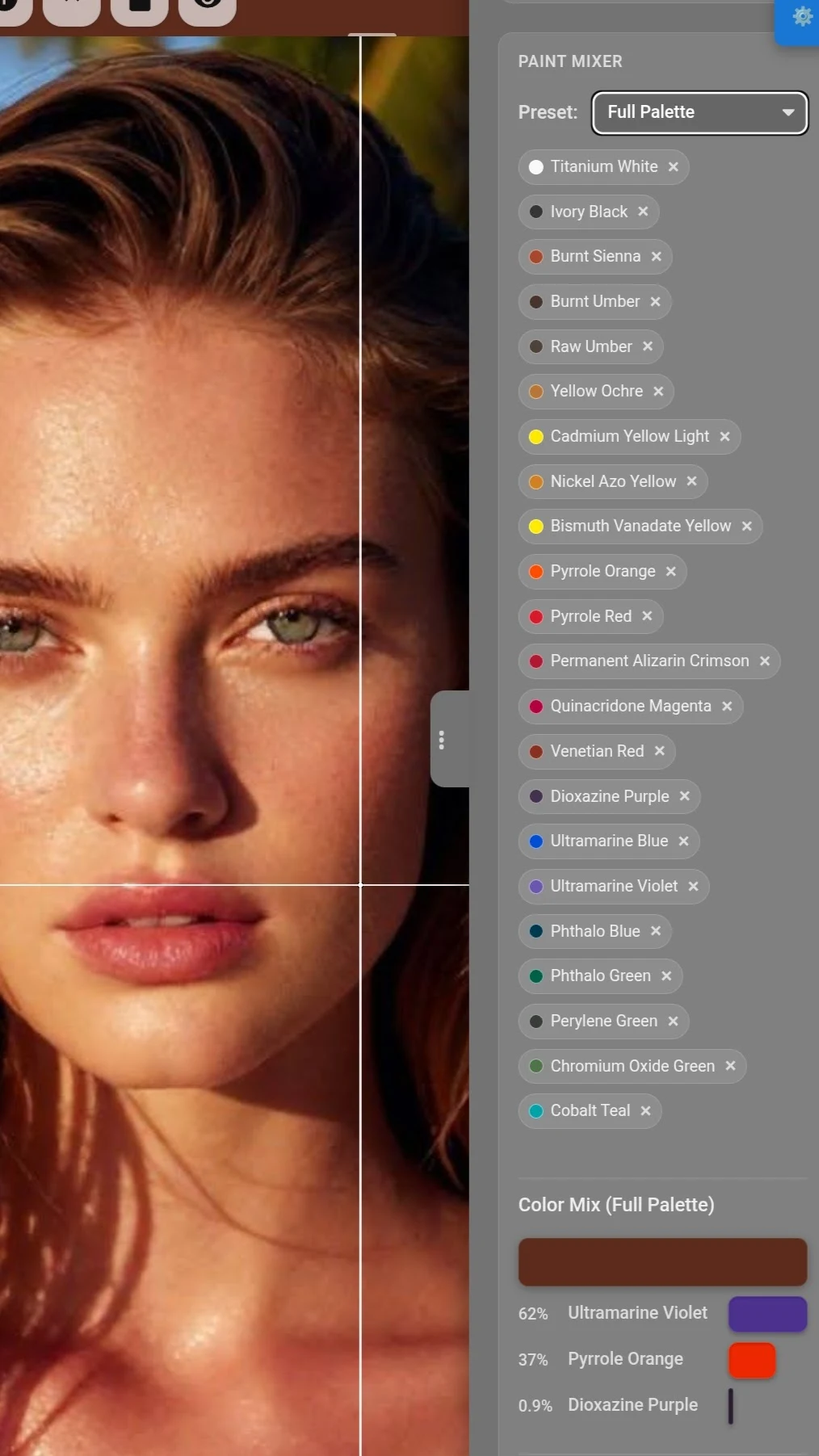This screenshot has height=1456, width=819.
Task: Remove Burnt Umber with its × icon
Action: click(x=656, y=301)
